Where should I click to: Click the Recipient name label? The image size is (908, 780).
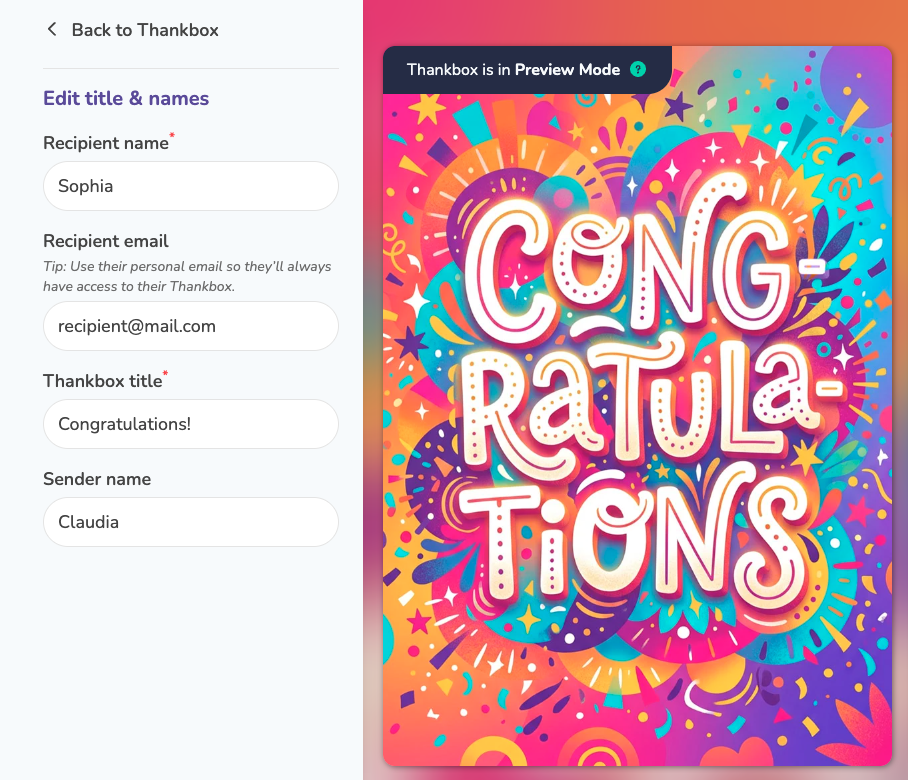(x=105, y=143)
